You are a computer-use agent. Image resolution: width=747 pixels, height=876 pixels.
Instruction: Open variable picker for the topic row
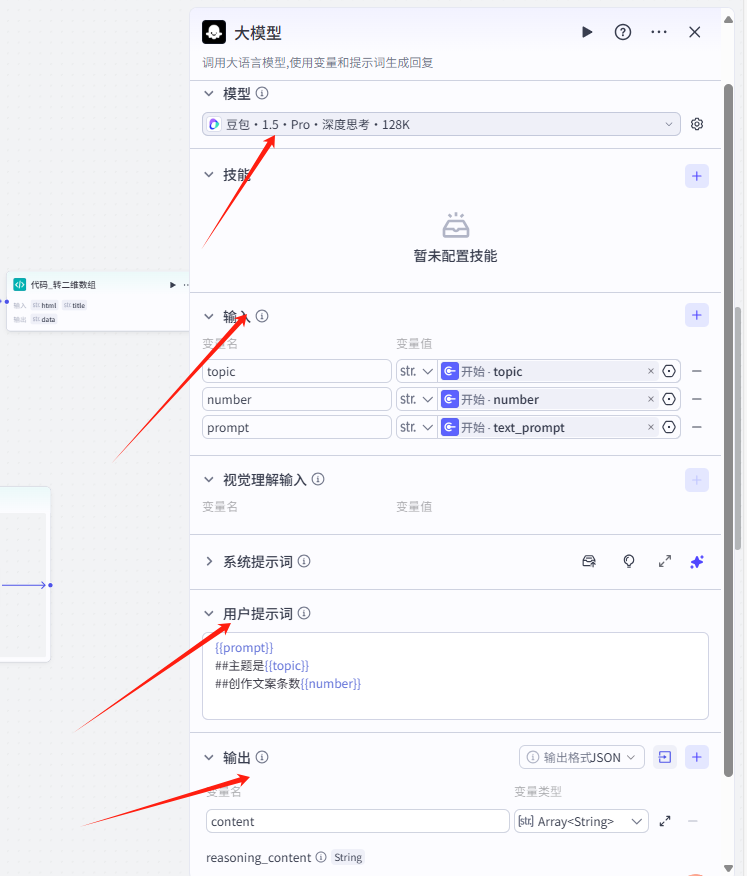pos(669,371)
